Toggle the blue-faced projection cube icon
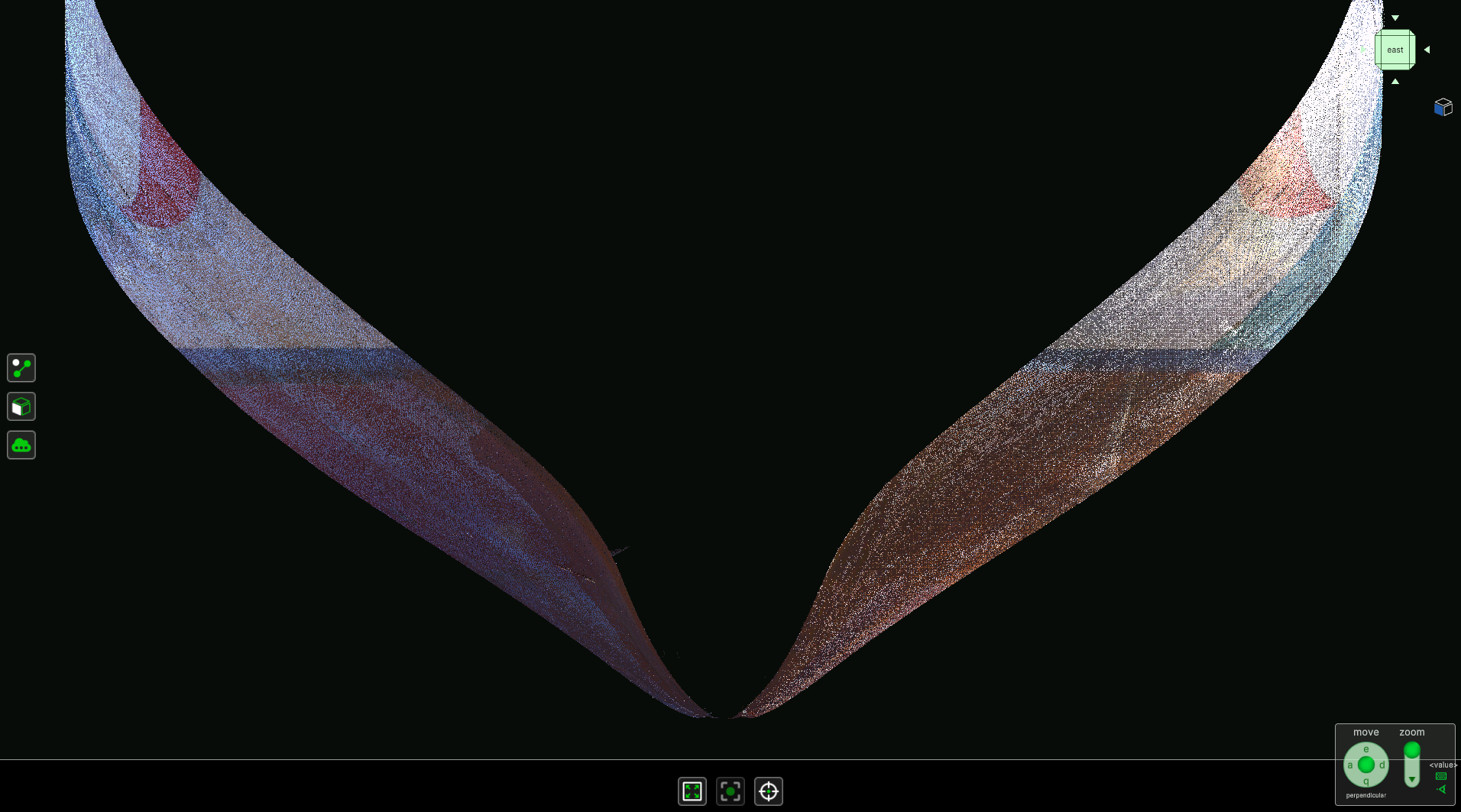The height and width of the screenshot is (812, 1461). 1443,107
